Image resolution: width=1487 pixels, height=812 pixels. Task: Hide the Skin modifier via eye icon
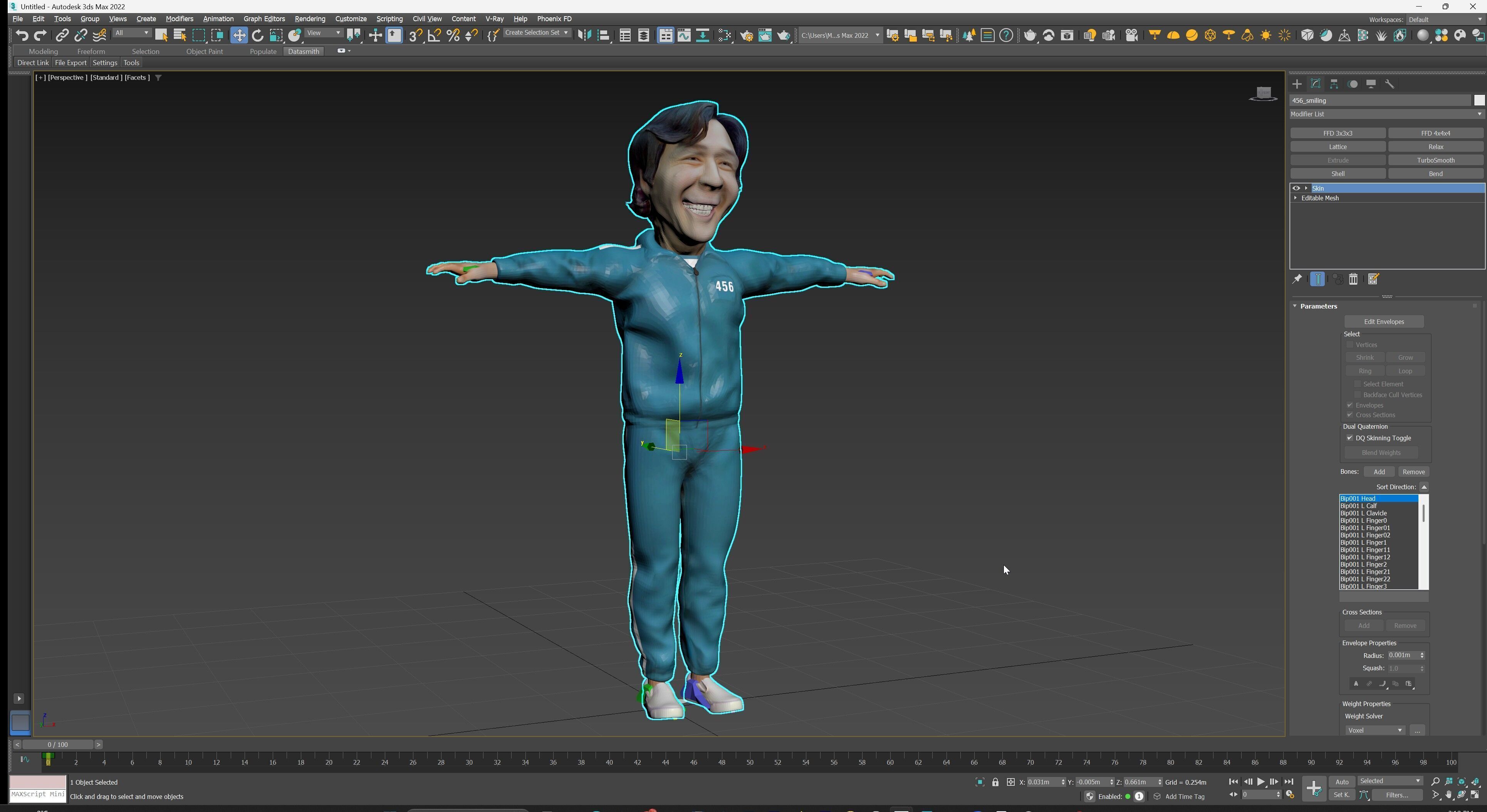click(1296, 188)
